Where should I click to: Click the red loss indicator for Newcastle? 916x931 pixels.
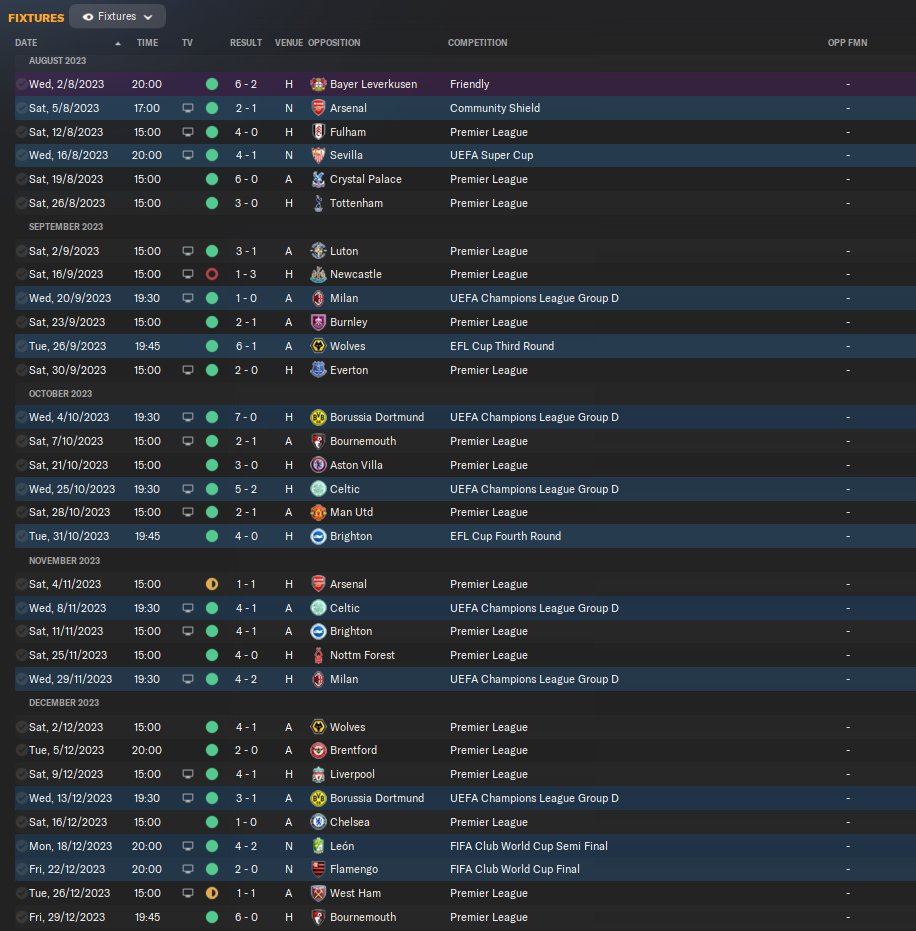(x=212, y=274)
